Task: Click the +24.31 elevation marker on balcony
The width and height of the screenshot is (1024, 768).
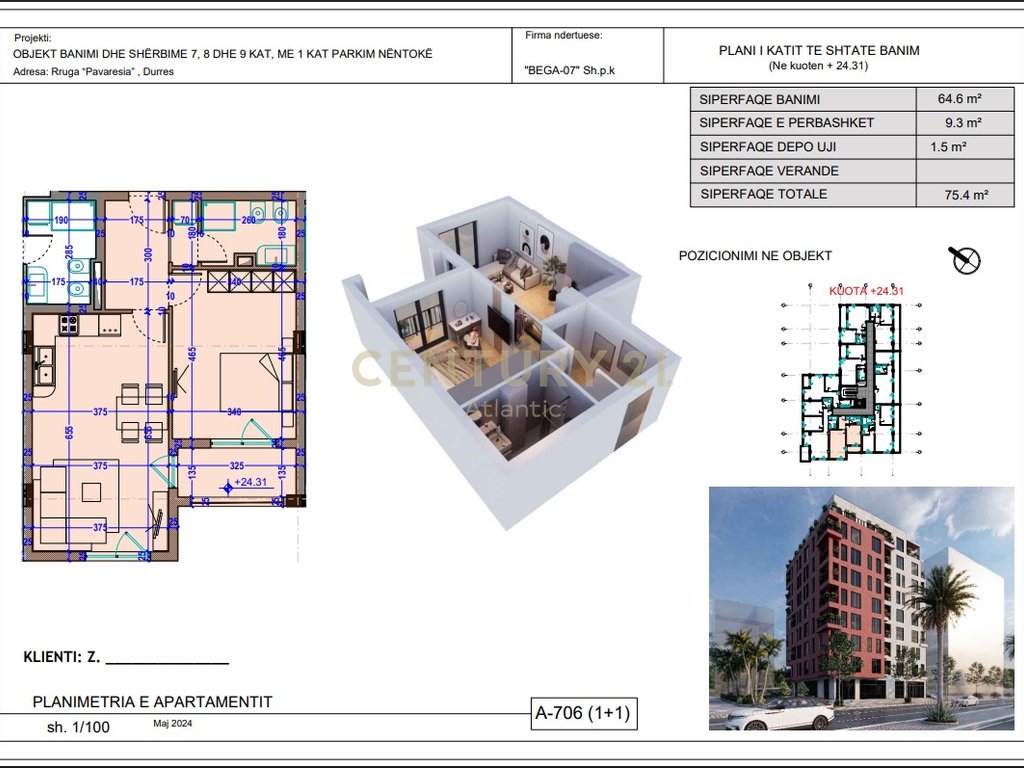Action: tap(249, 484)
